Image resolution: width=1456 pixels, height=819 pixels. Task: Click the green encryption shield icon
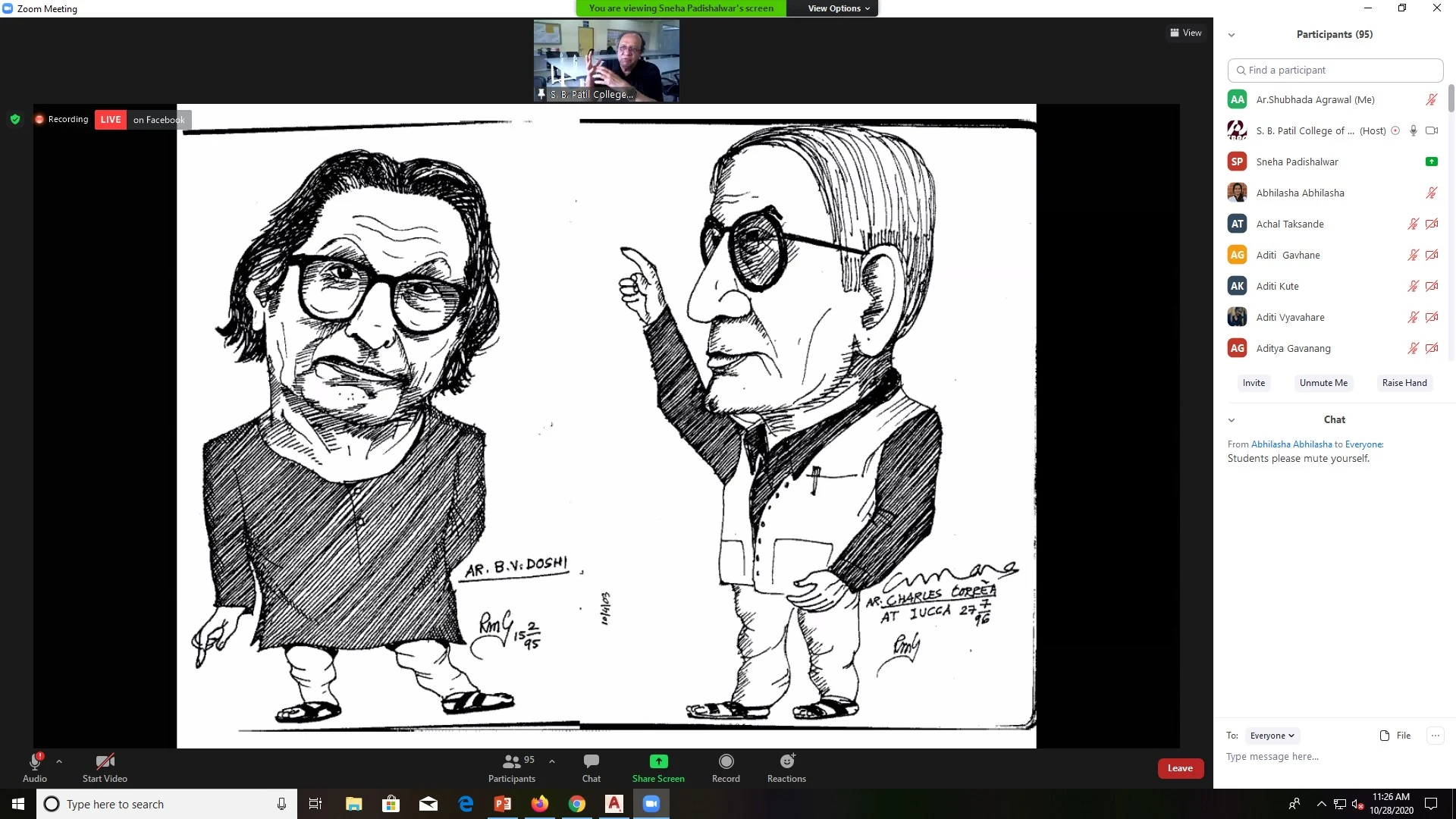[15, 119]
